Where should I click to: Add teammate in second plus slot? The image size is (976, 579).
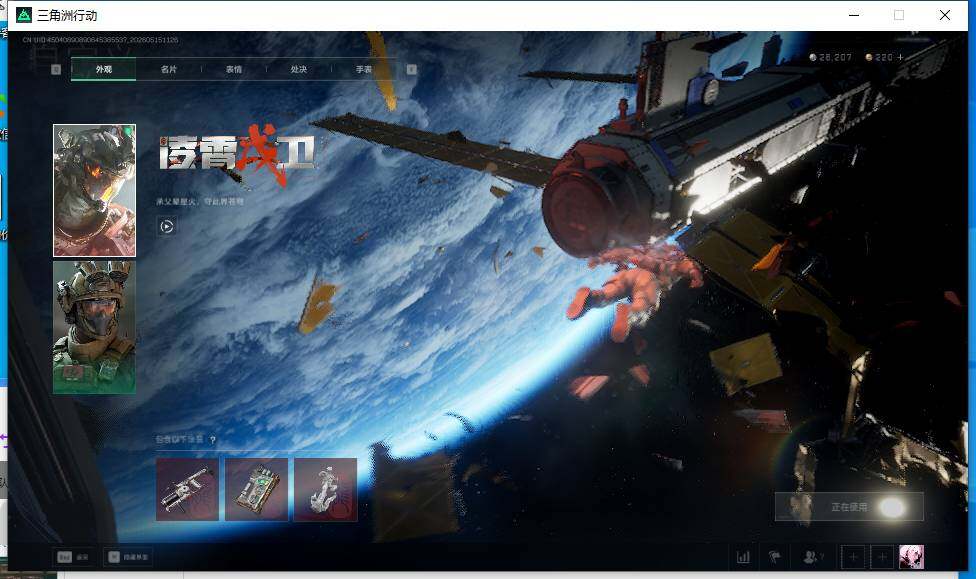pyautogui.click(x=882, y=557)
